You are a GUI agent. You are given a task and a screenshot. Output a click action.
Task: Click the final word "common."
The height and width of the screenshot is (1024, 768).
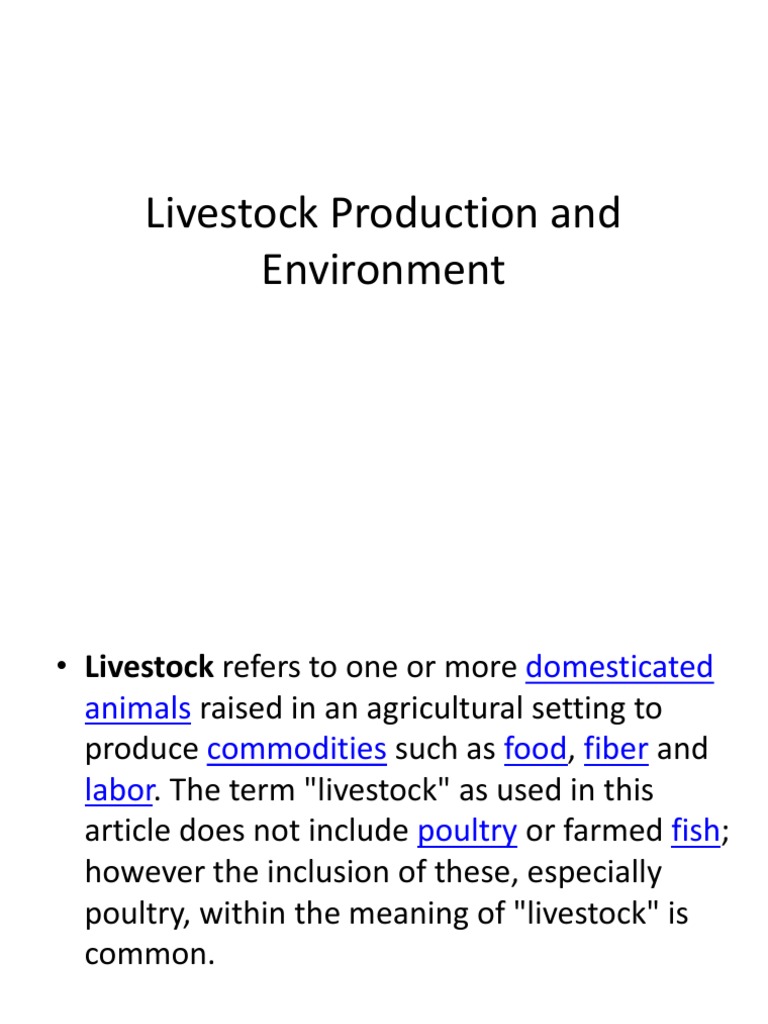point(150,954)
